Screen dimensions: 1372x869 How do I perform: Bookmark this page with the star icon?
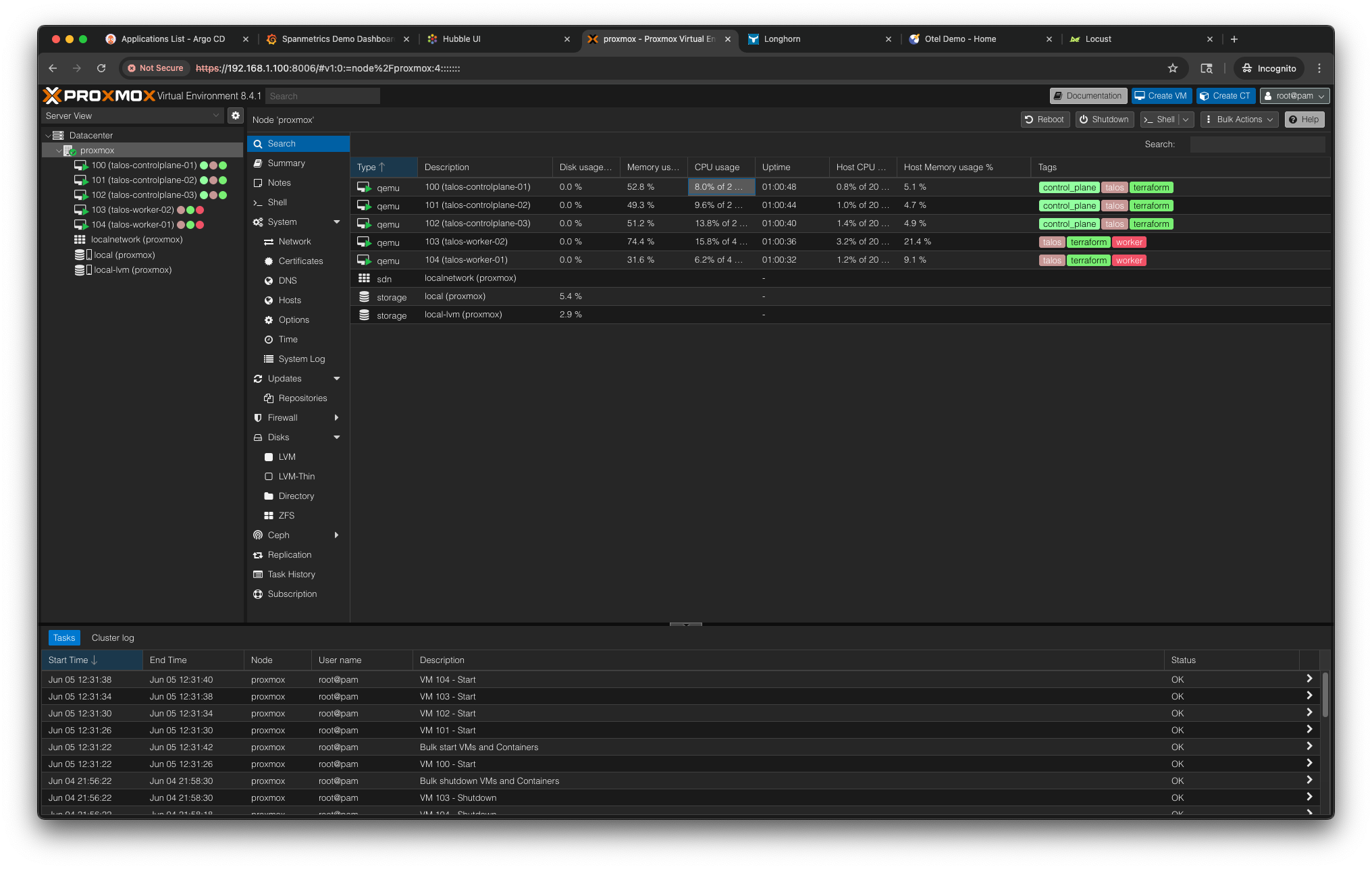[x=1173, y=68]
